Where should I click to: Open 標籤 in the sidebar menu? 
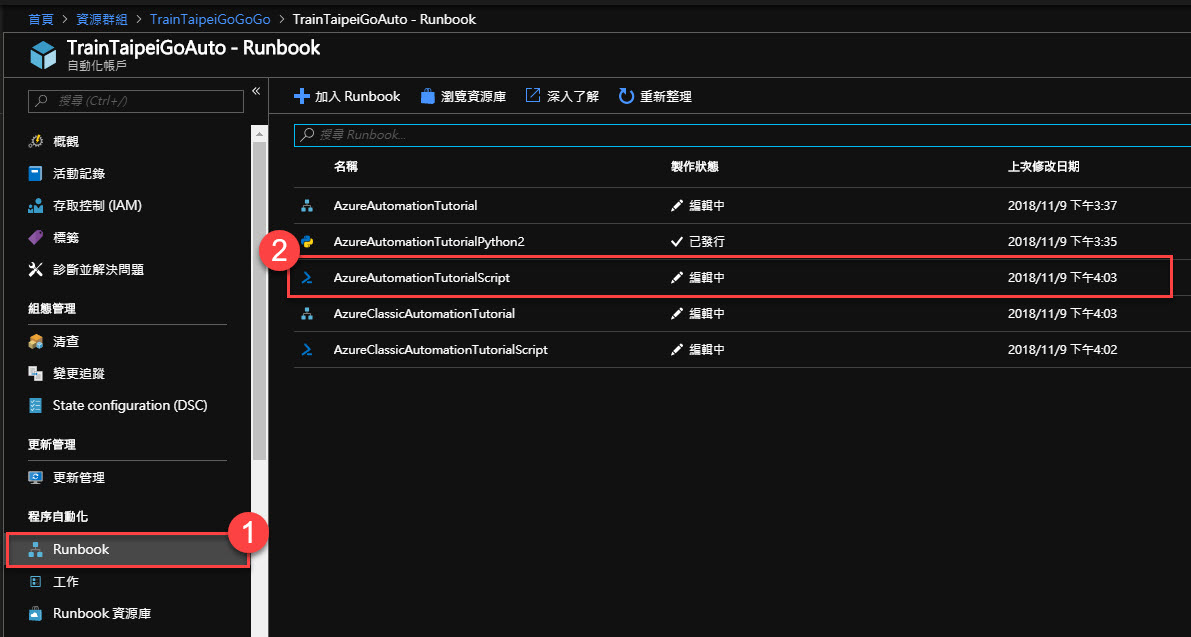tap(66, 238)
